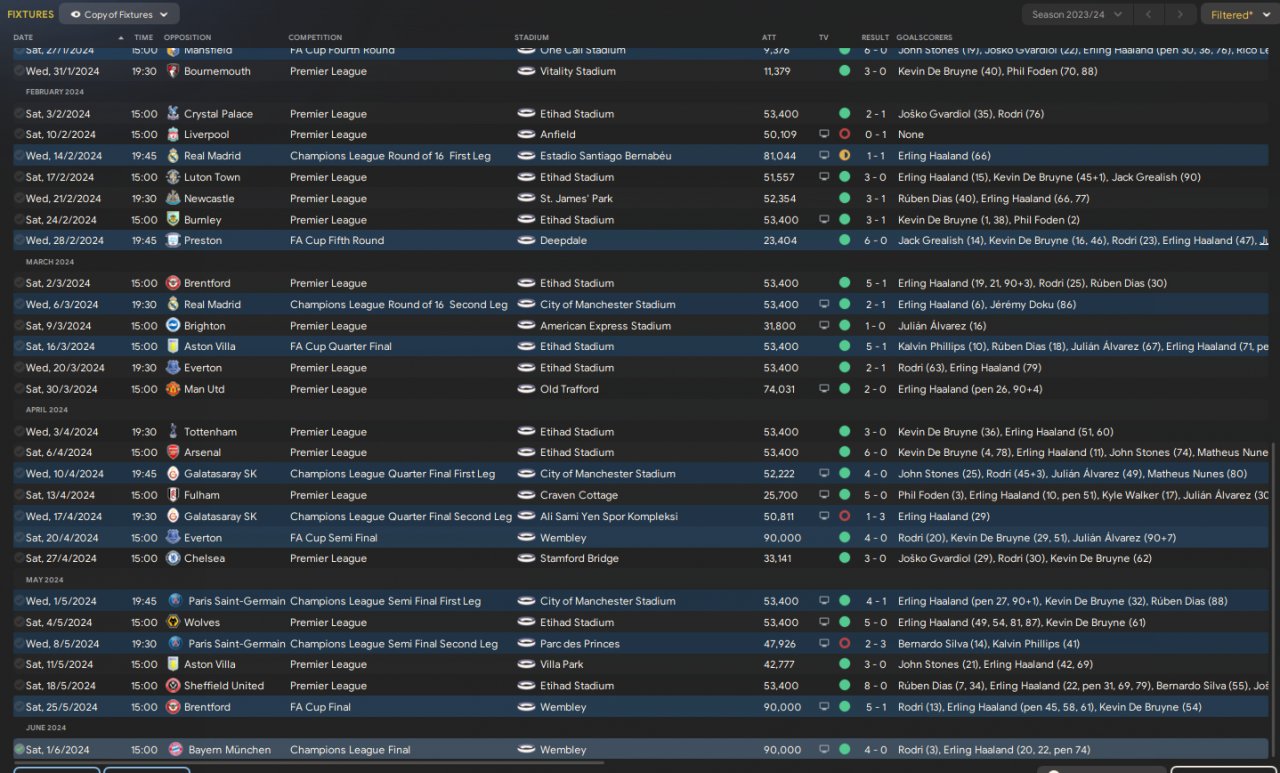Tick the selection circle for Sat, 10/2/2024
Screen dimensions: 1280x773
click(x=19, y=135)
